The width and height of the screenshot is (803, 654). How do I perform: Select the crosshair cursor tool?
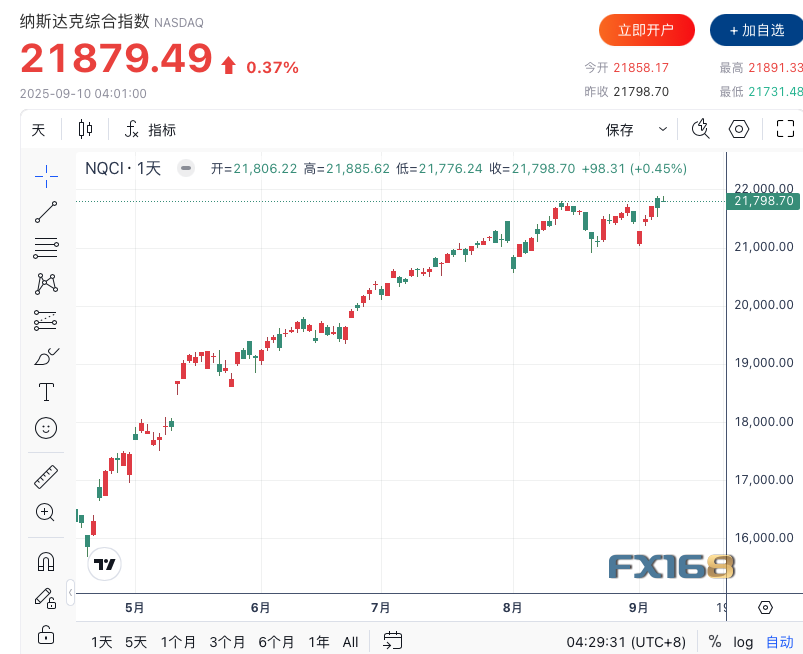coord(46,176)
